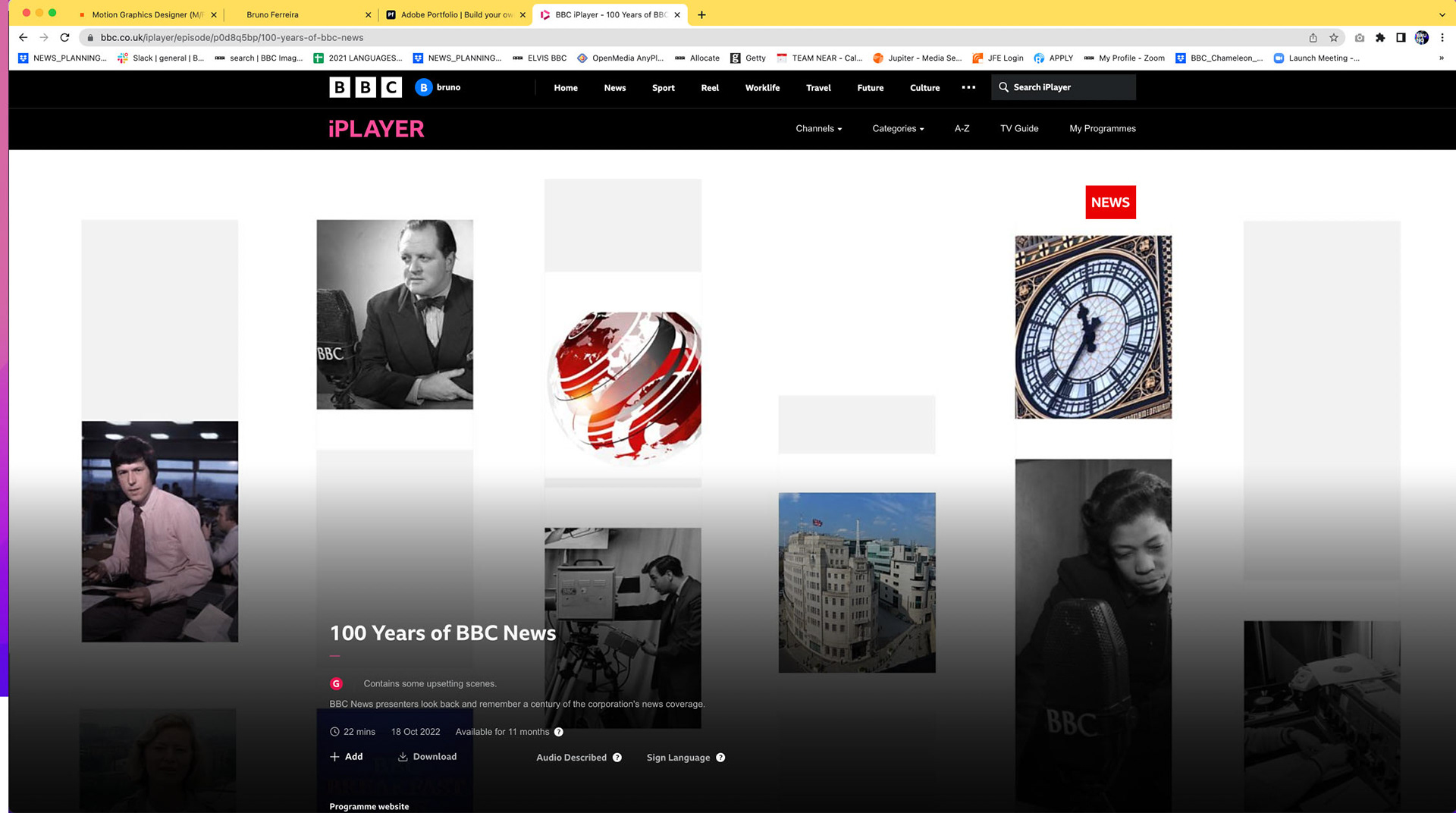The width and height of the screenshot is (1456, 813).
Task: Open the more menu ellipsis icon
Action: (968, 87)
